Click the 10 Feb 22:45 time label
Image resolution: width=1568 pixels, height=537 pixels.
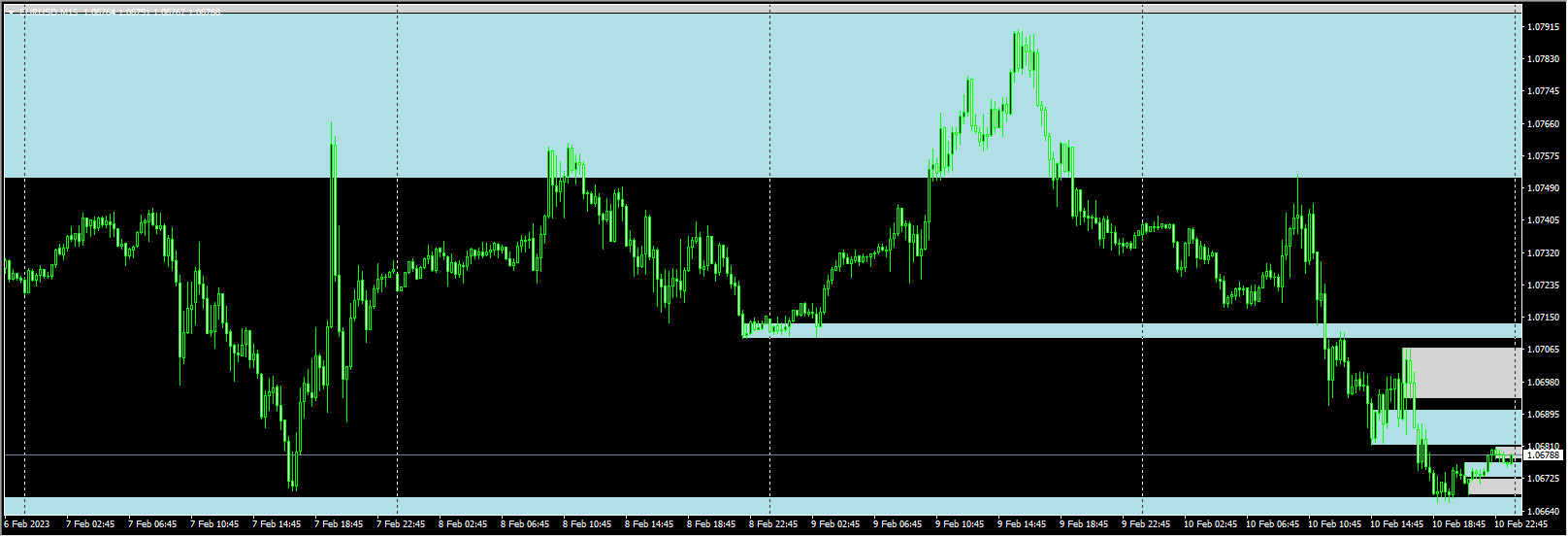(x=1520, y=524)
